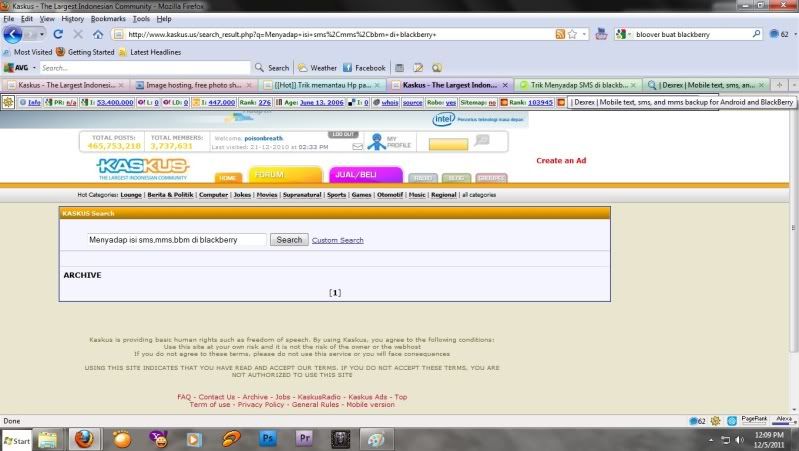Viewport: 799px width, 451px height.
Task: Click the AVG search text field
Action: pos(145,67)
